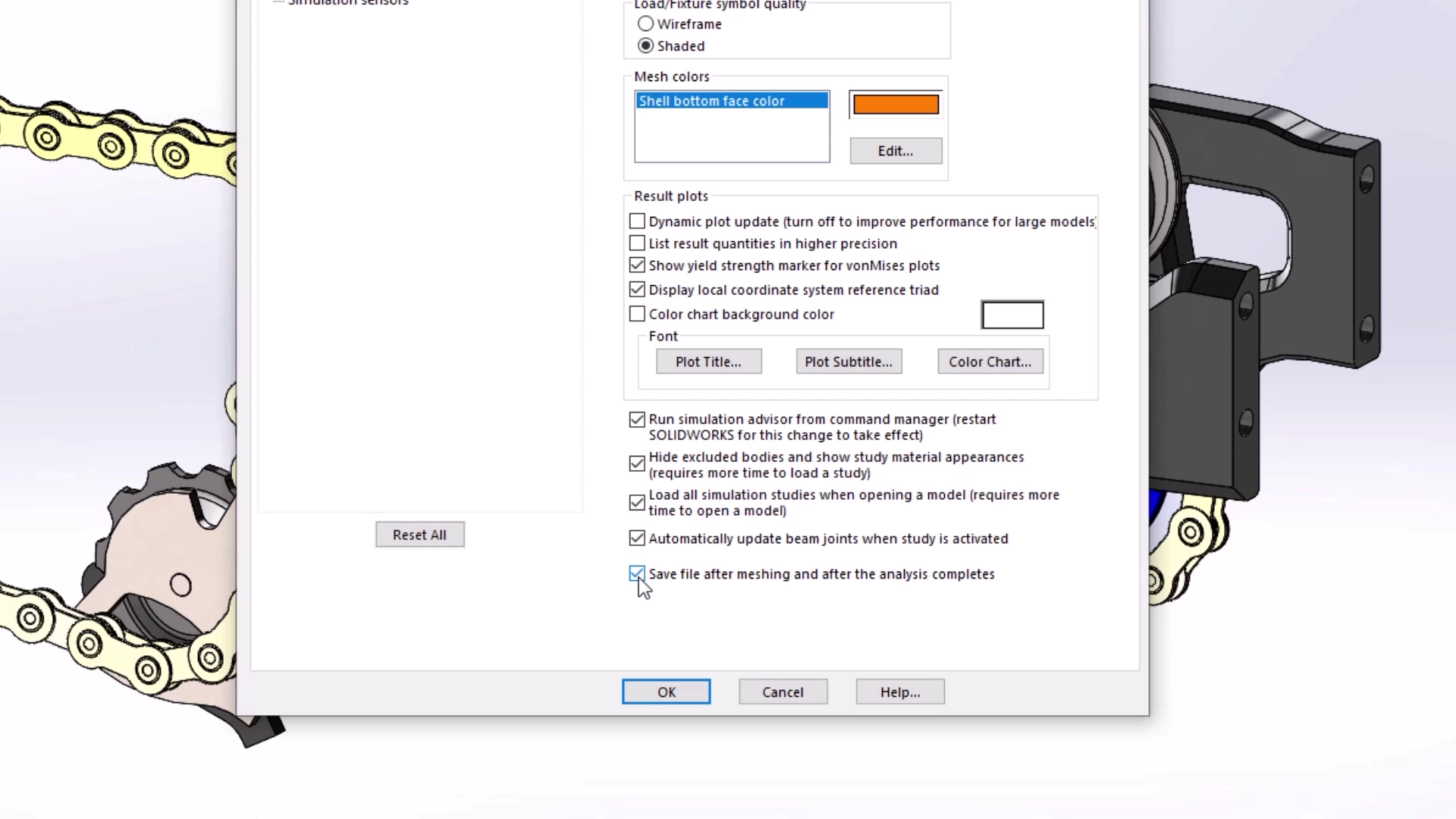Click Cancel to discard changes

(x=783, y=692)
